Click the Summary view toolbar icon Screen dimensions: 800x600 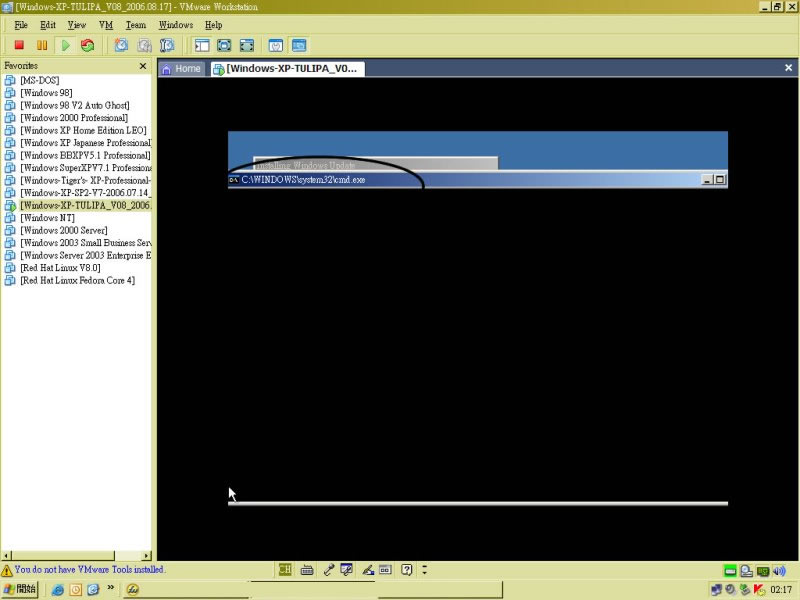276,45
